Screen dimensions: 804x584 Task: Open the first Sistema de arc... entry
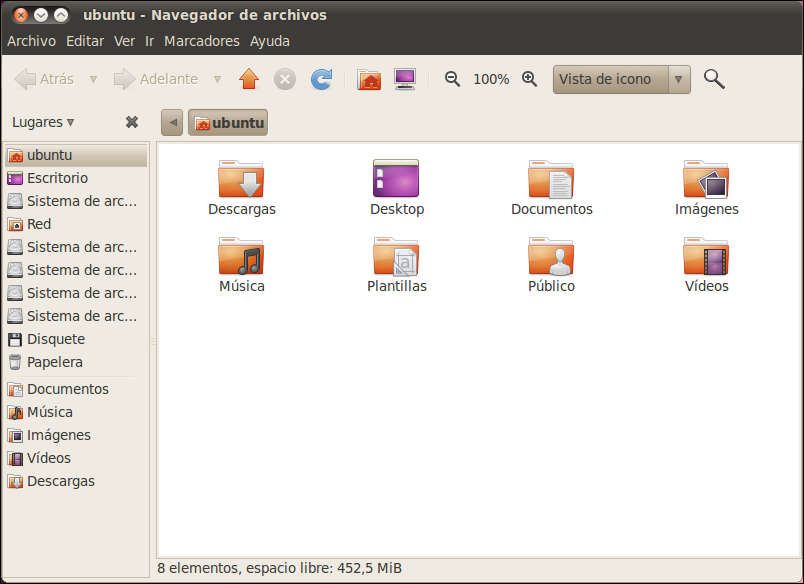(x=76, y=201)
